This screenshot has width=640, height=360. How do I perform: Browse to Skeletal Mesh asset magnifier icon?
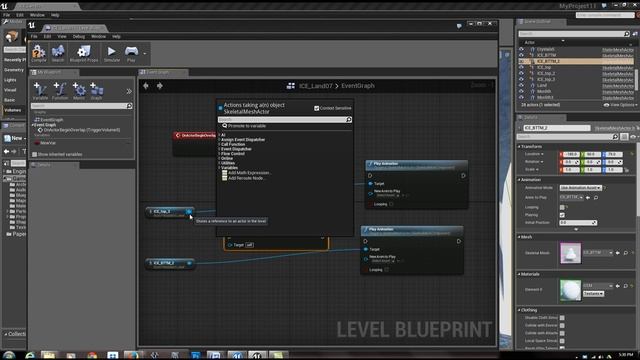(x=626, y=253)
